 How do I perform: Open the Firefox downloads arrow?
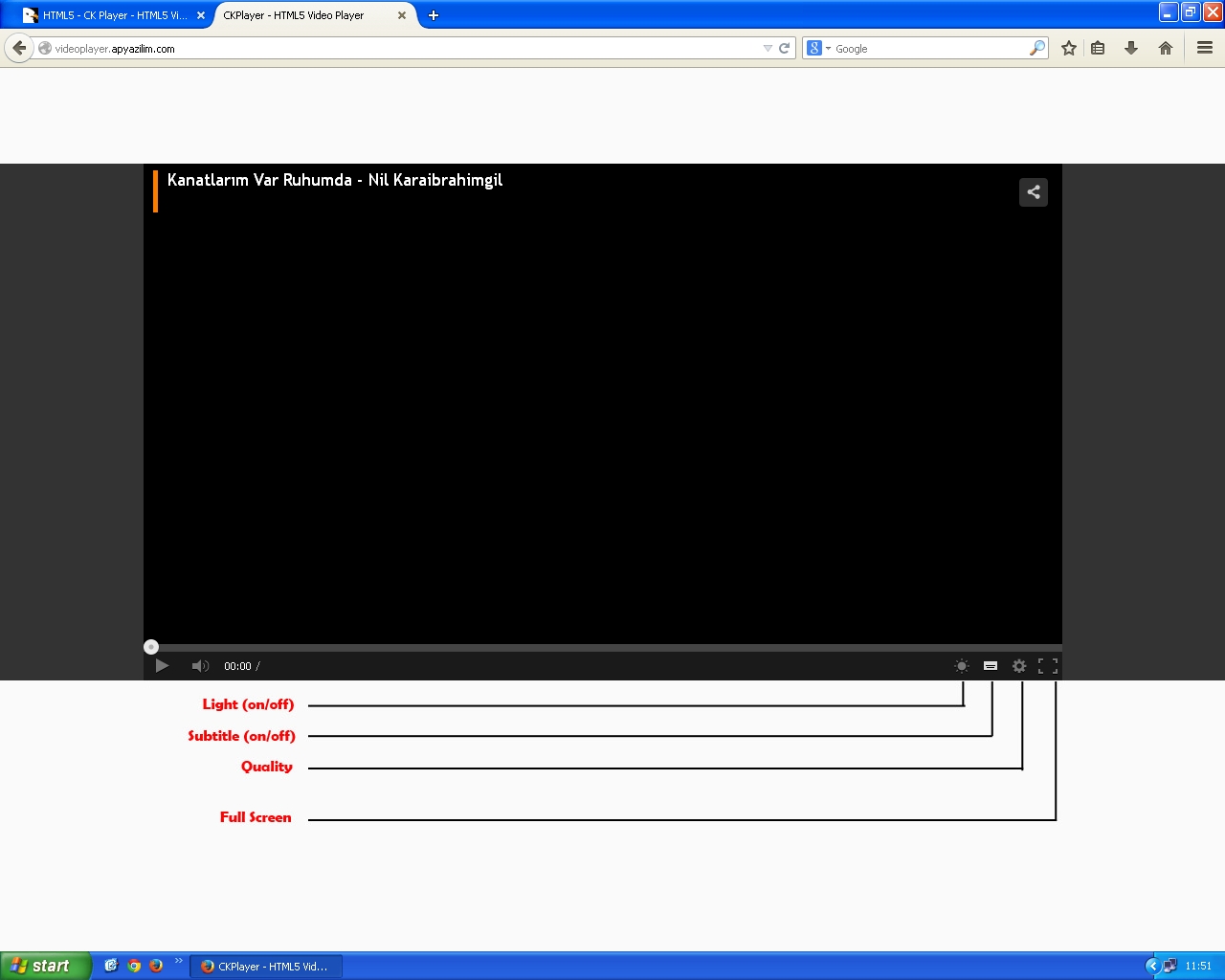coord(1131,48)
